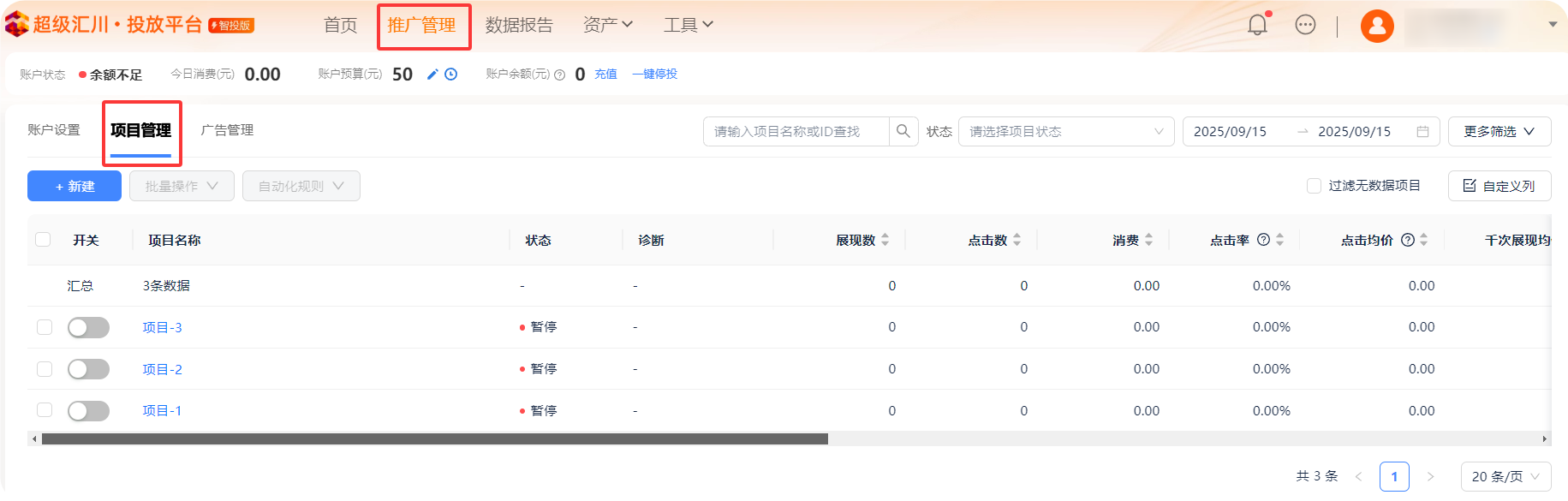Open the 20 条/页 page size dropdown
This screenshot has height=501, width=1568.
pos(1506,476)
